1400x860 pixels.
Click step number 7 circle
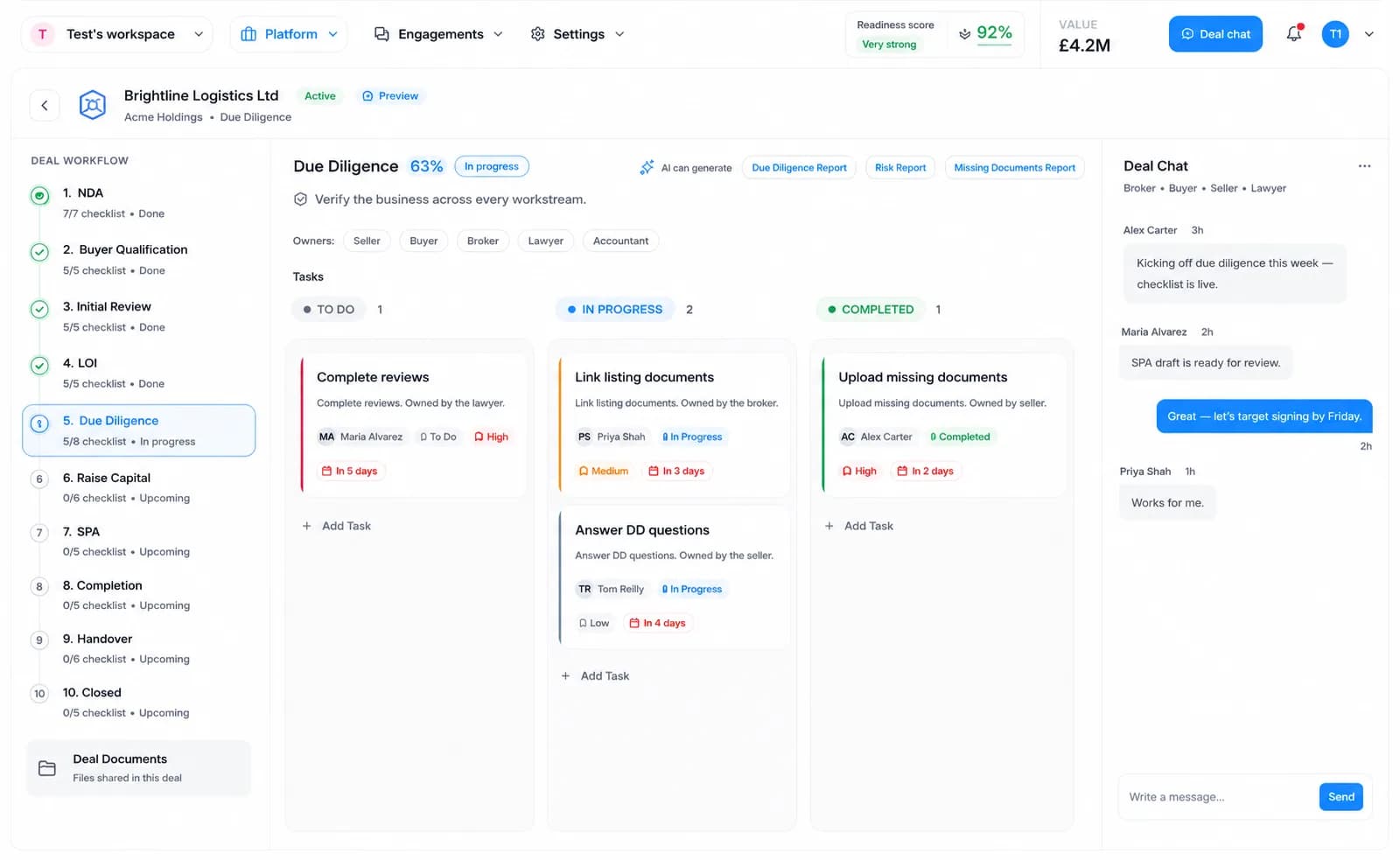point(39,533)
